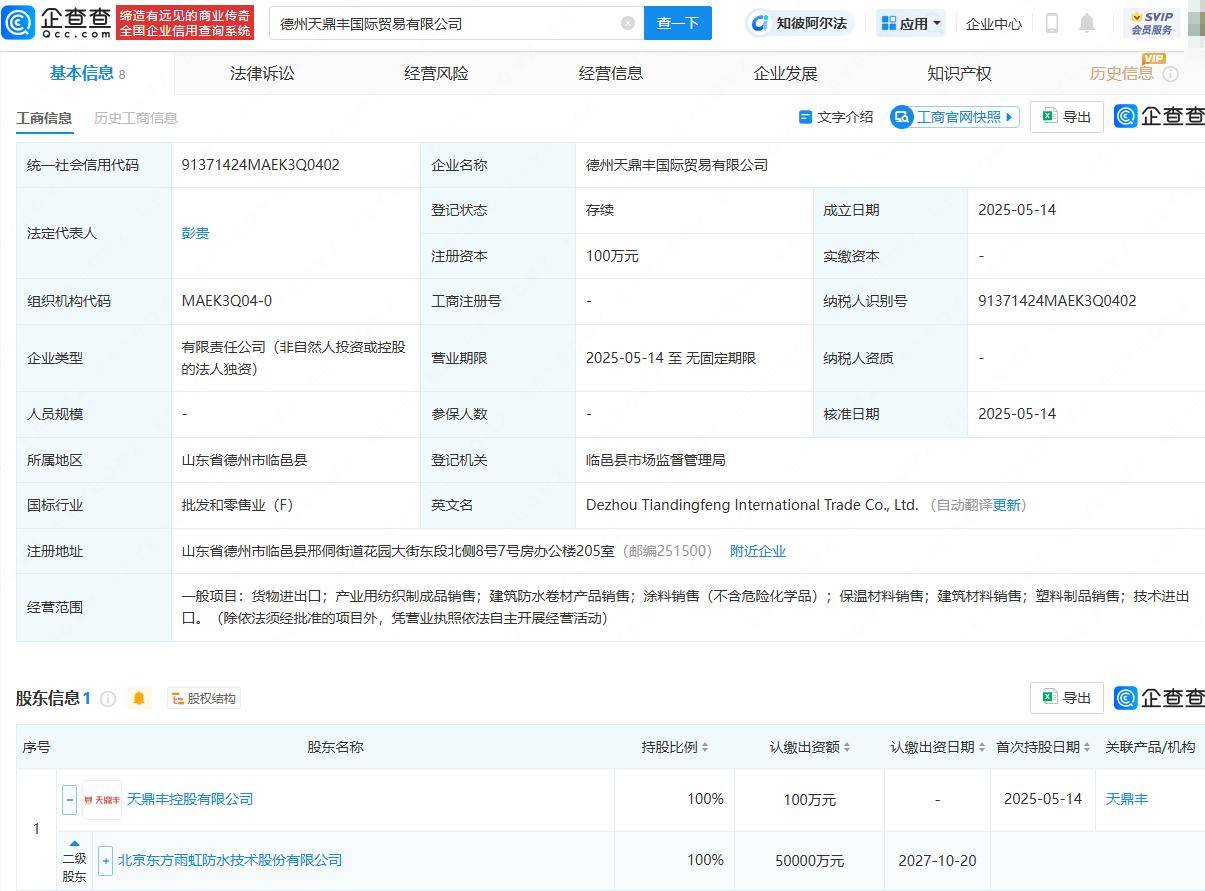Click the SVIP 会员服务 badge
The image size is (1205, 891).
1152,23
